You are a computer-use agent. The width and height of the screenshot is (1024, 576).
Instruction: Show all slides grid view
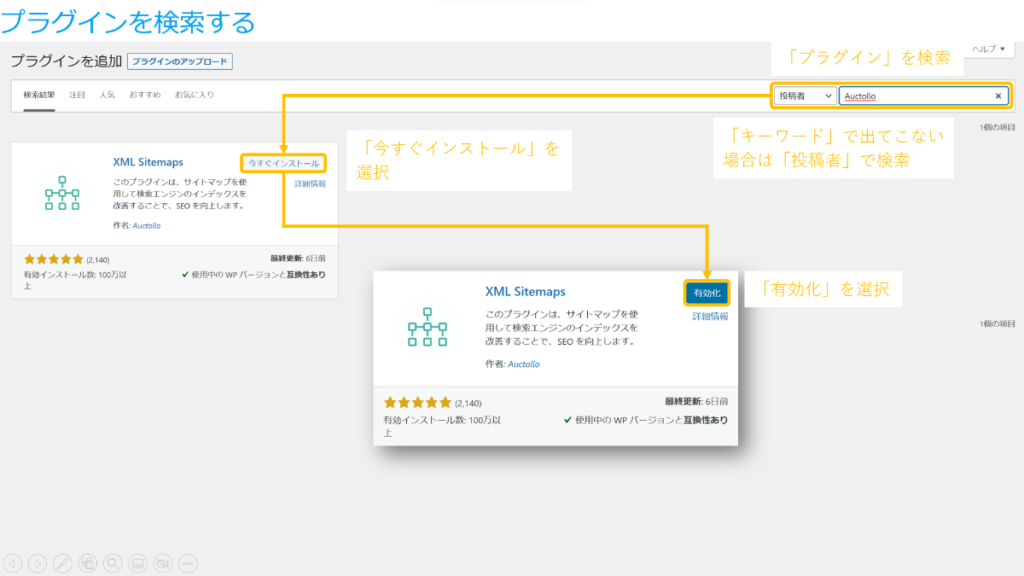click(88, 563)
